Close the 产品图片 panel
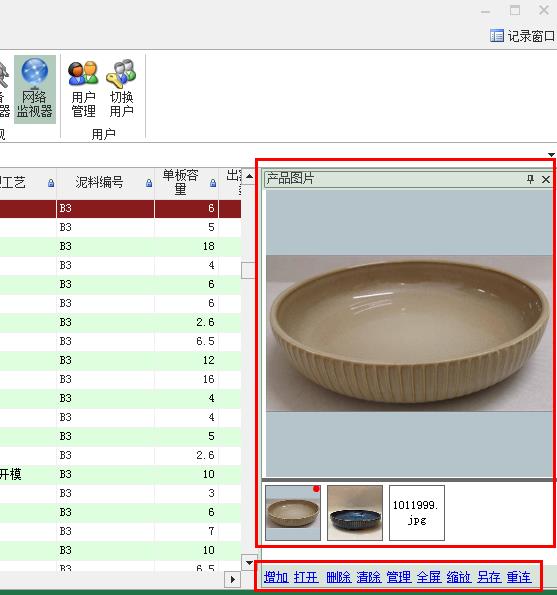557x595 pixels. 546,179
